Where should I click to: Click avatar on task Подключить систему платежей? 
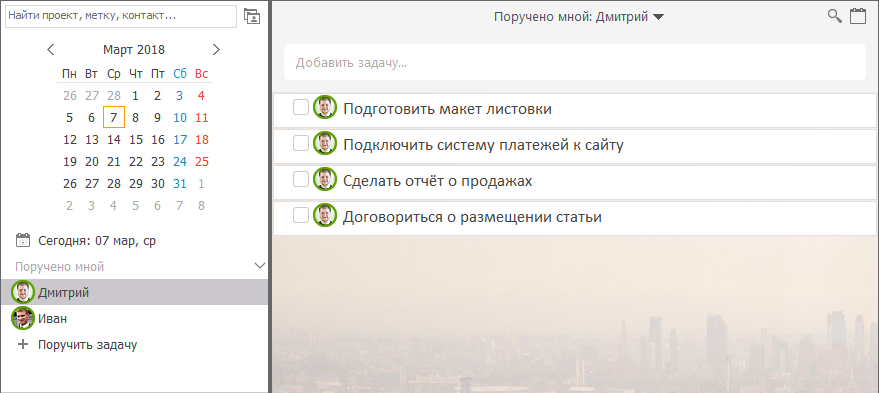tap(325, 144)
